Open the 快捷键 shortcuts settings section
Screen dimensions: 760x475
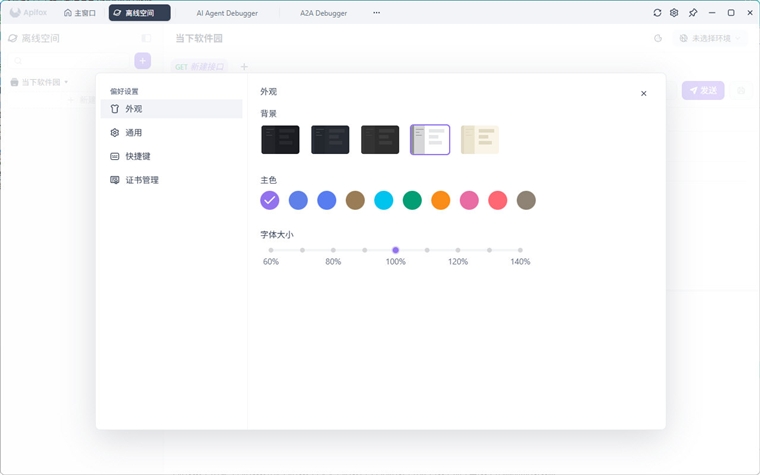(x=171, y=157)
